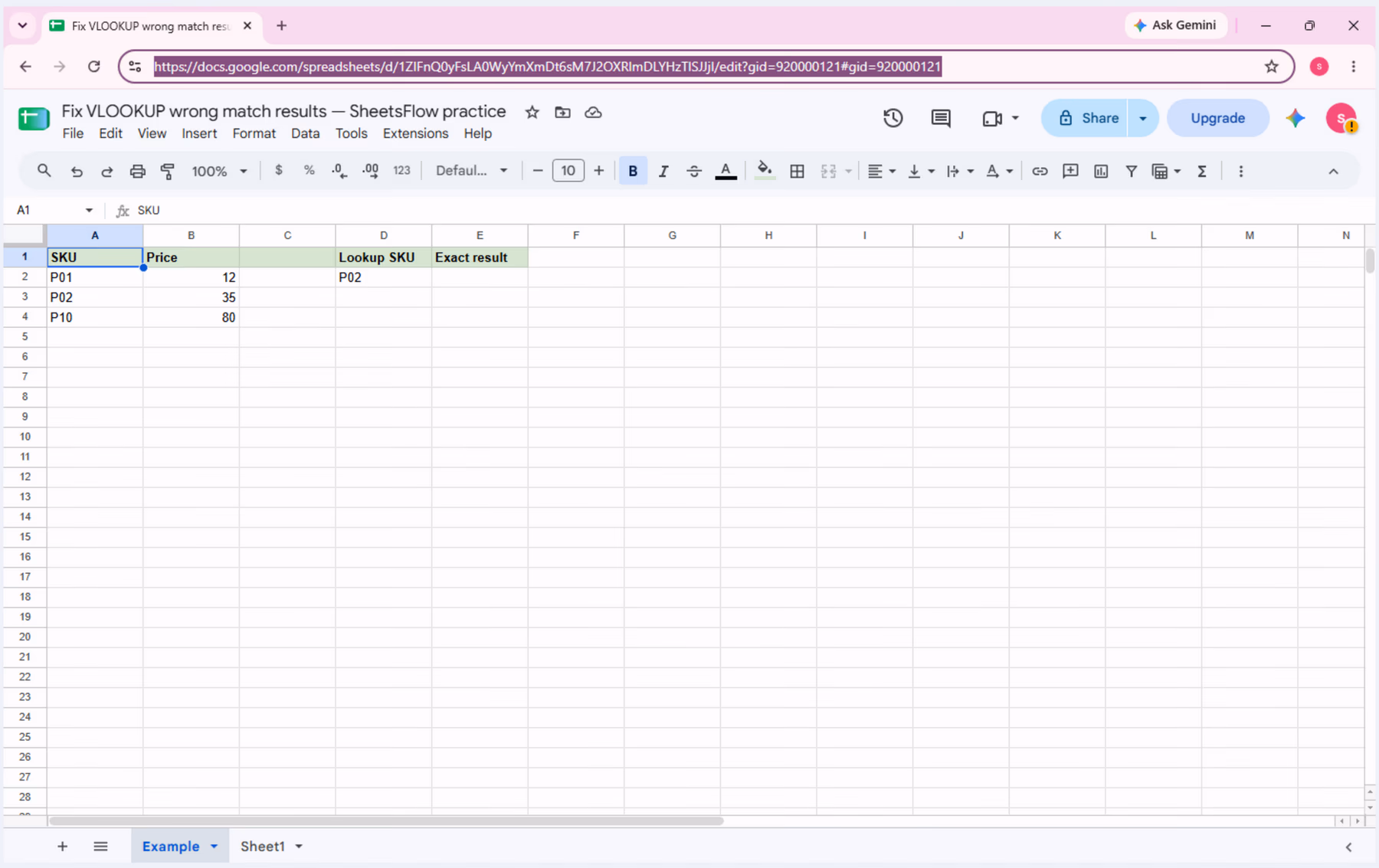The image size is (1379, 868).
Task: Open the Data menu
Action: pyautogui.click(x=305, y=133)
